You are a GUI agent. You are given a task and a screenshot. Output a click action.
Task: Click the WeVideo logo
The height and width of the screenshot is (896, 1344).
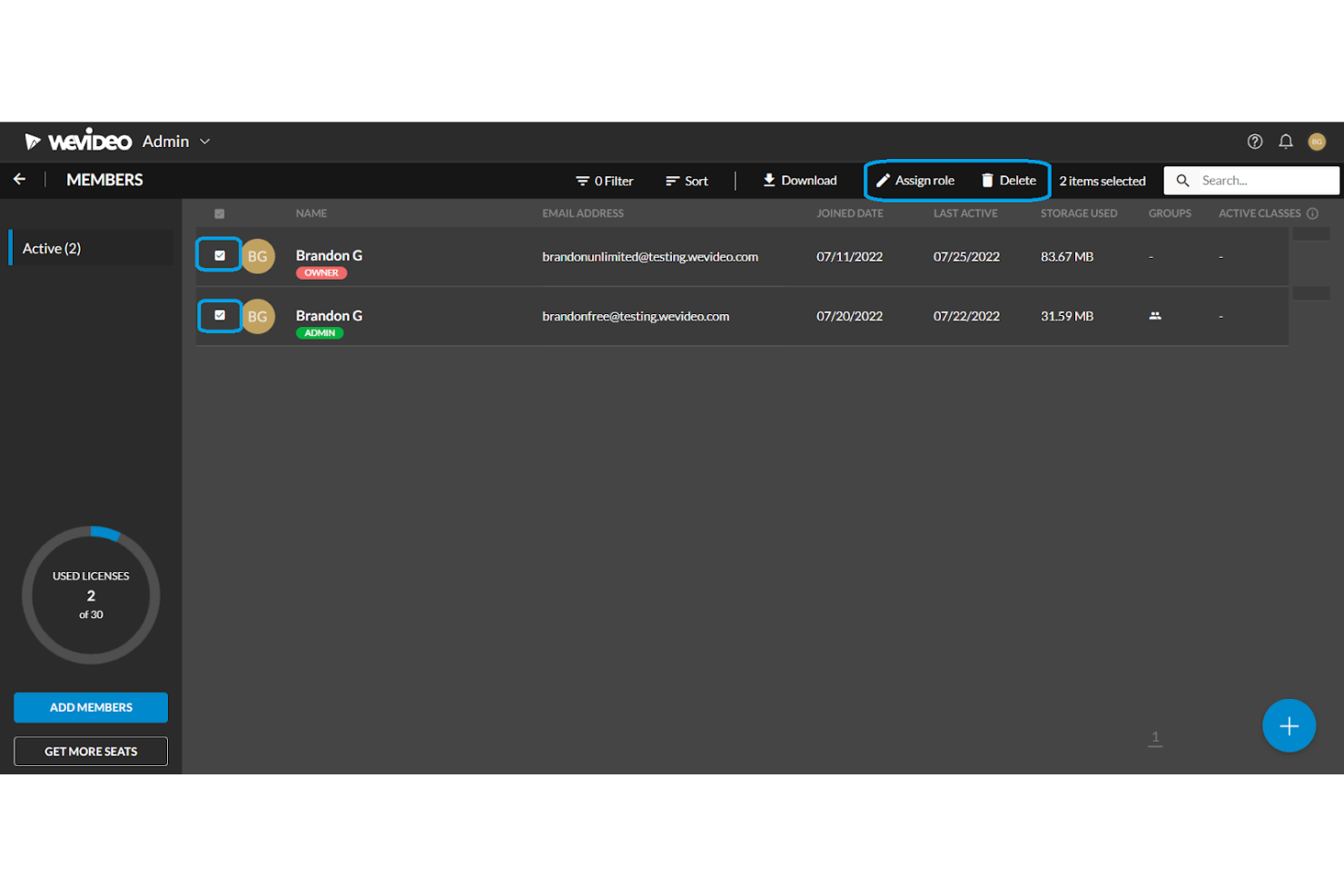(x=78, y=142)
